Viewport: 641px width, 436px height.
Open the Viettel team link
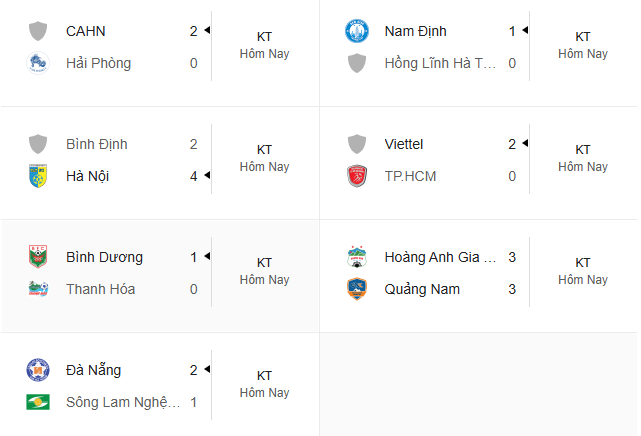(x=404, y=144)
